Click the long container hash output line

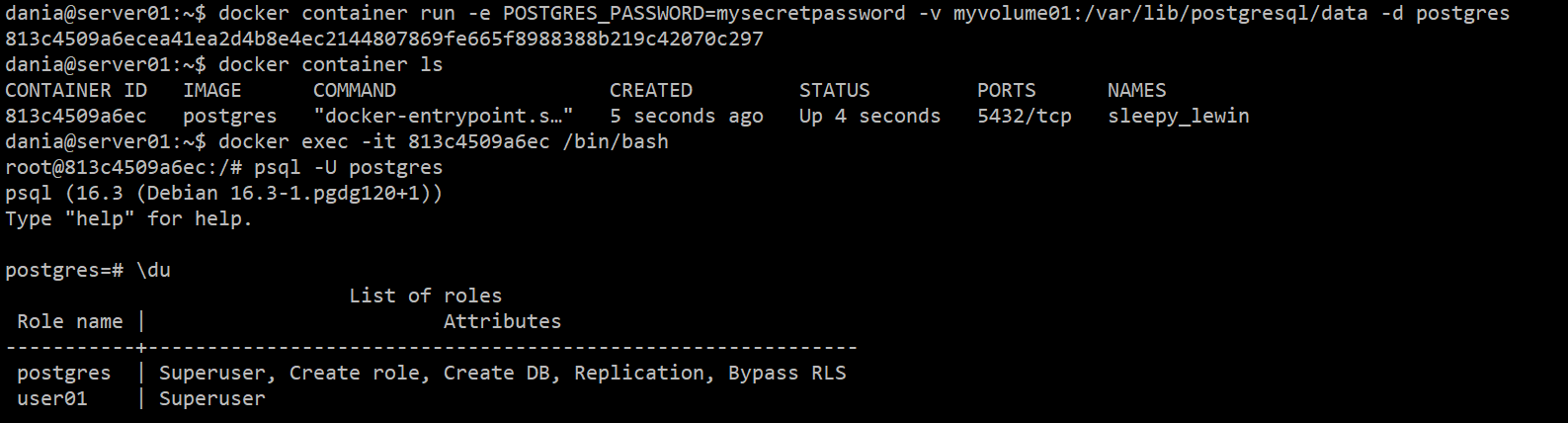pyautogui.click(x=383, y=39)
